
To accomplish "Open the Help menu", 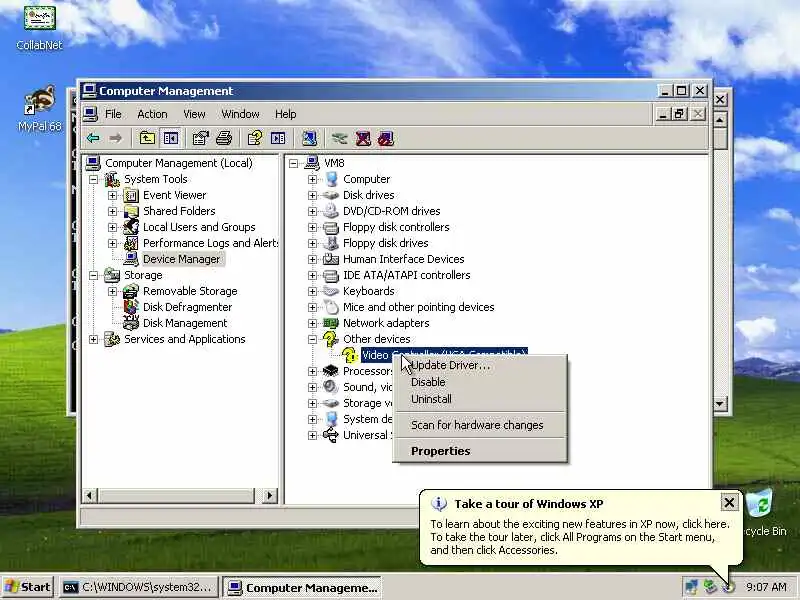I will pyautogui.click(x=285, y=114).
